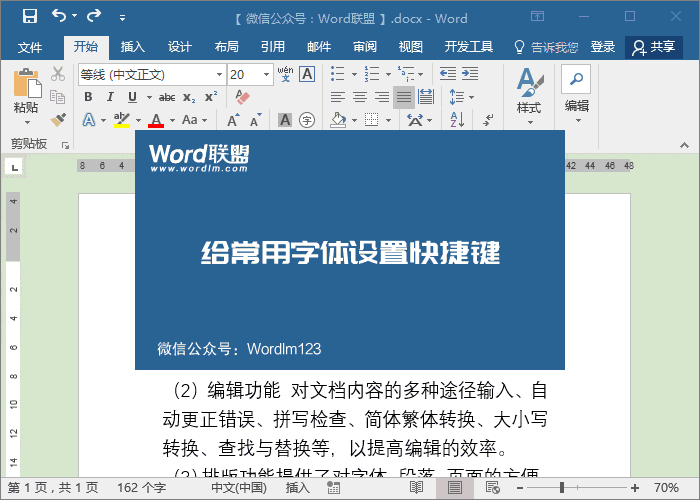Viewport: 700px width, 500px height.
Task: Switch to the 布局 ribbon tab
Action: (226, 46)
